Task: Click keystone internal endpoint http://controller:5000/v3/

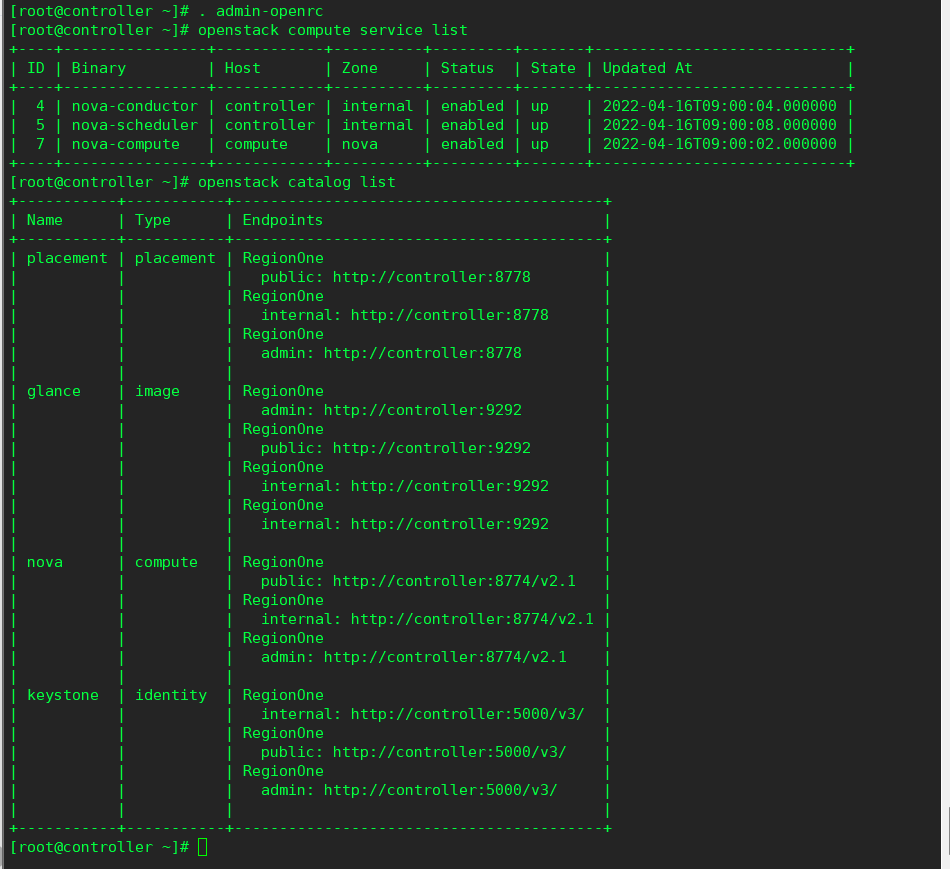Action: (467, 714)
